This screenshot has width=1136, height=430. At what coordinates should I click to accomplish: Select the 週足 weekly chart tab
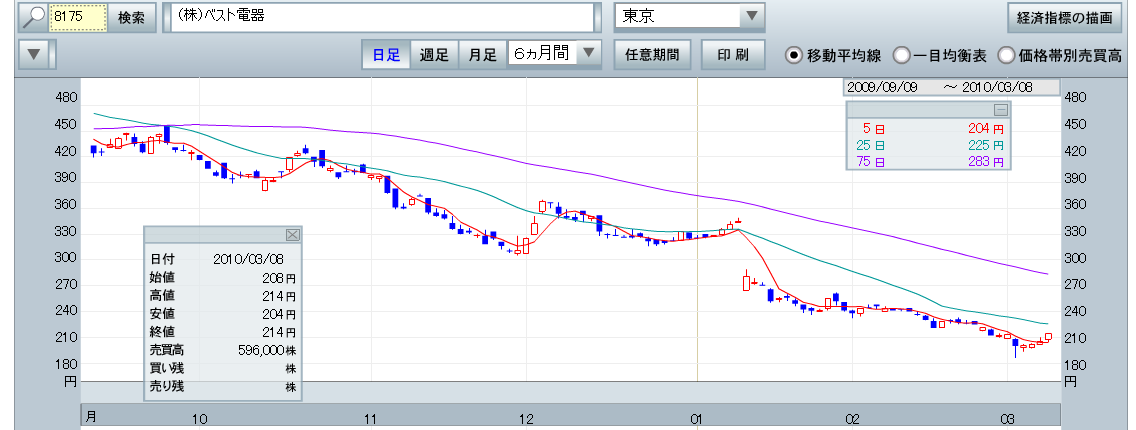[x=434, y=55]
